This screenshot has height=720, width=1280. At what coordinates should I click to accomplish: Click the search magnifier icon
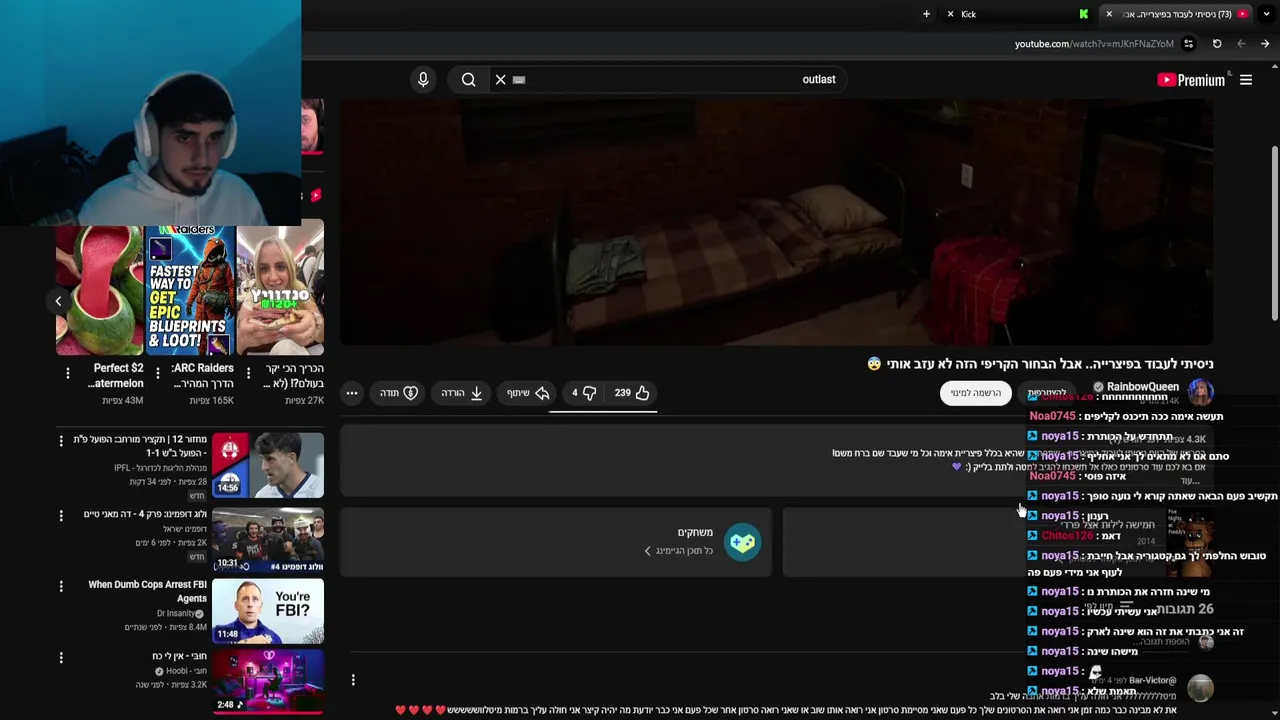pos(468,79)
